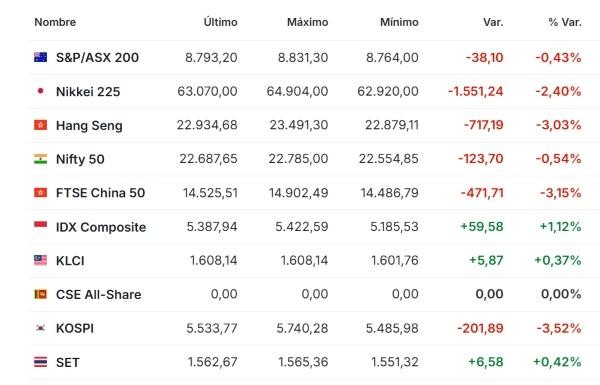
Task: Click the Sri Lanka flag beside CSE All-Share
Action: click(x=41, y=294)
